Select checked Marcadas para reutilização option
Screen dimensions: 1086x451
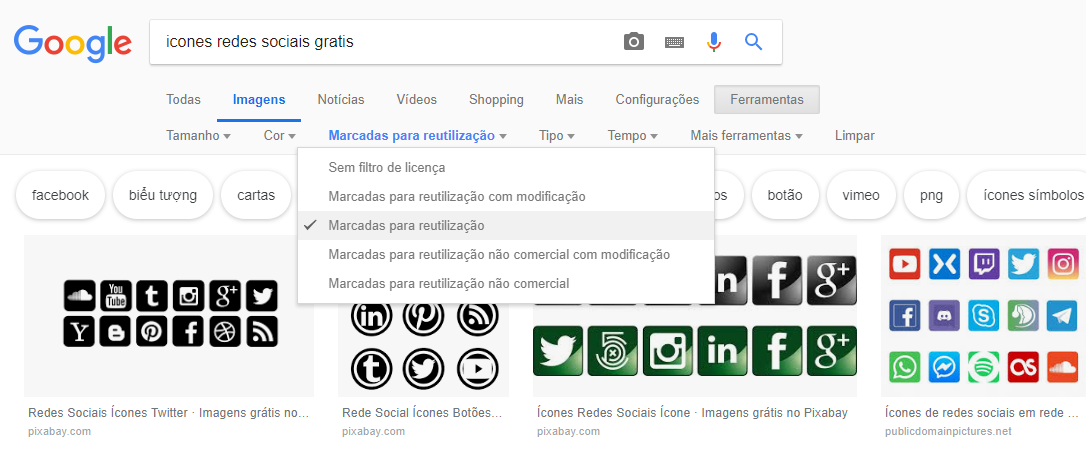tap(506, 226)
